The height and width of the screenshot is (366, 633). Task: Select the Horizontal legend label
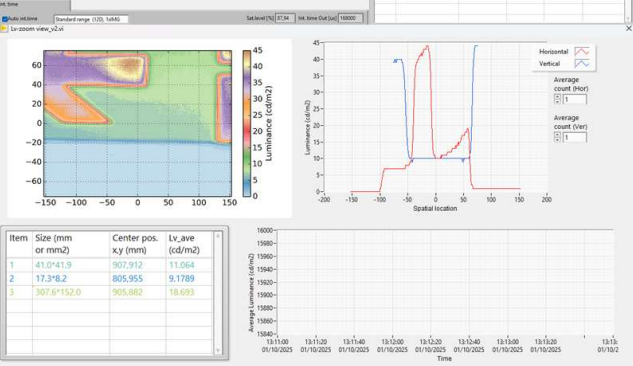(553, 52)
